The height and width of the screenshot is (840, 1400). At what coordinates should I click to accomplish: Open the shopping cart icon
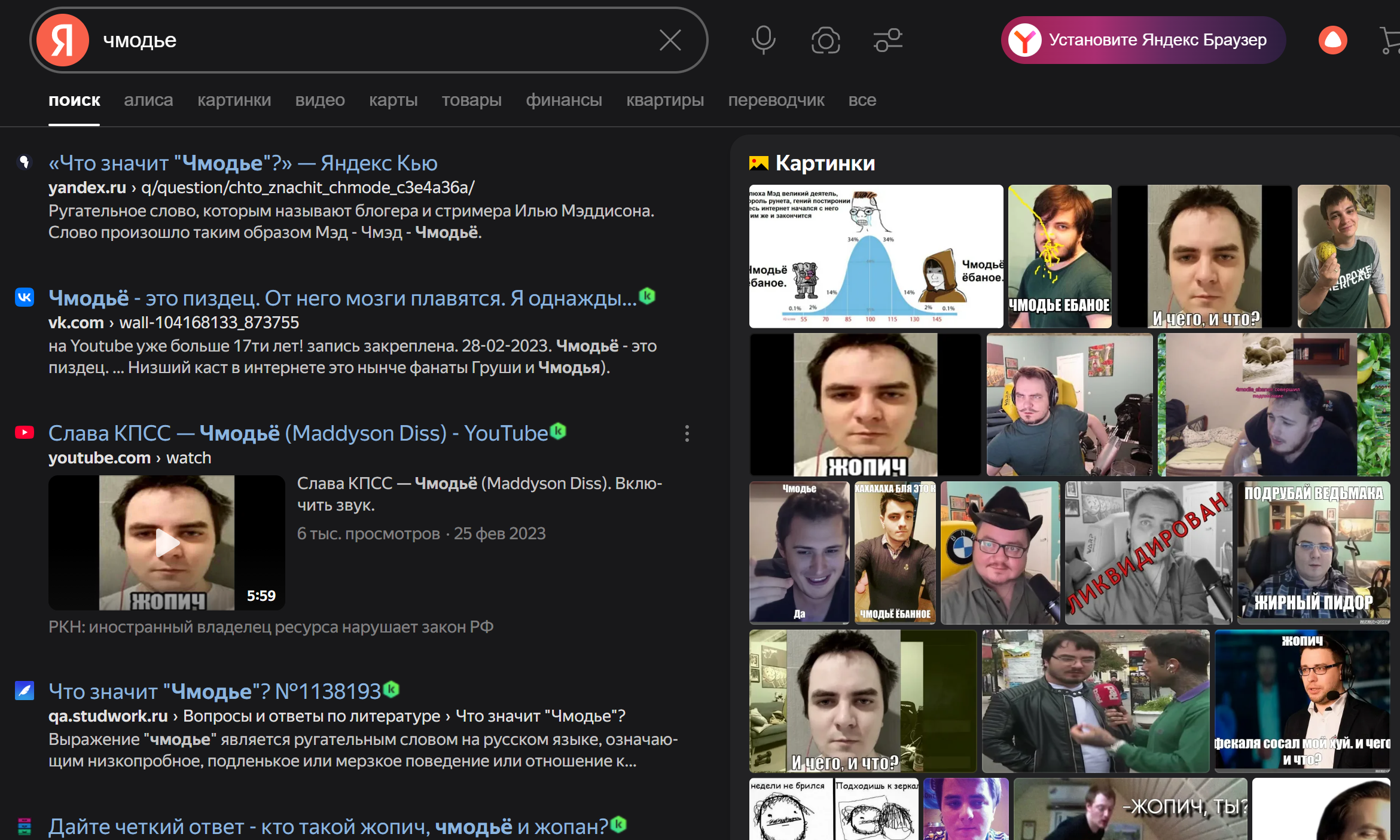tap(1389, 40)
